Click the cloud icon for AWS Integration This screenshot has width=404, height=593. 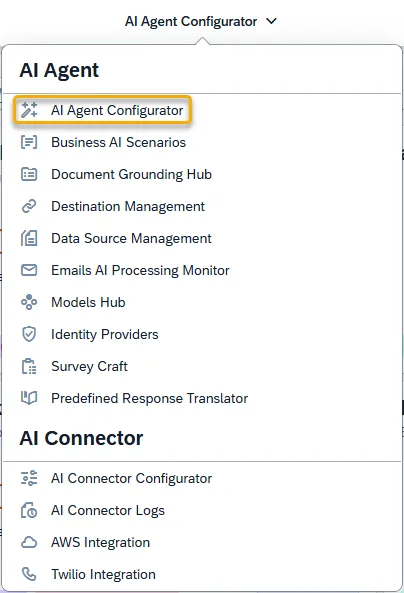coord(29,542)
